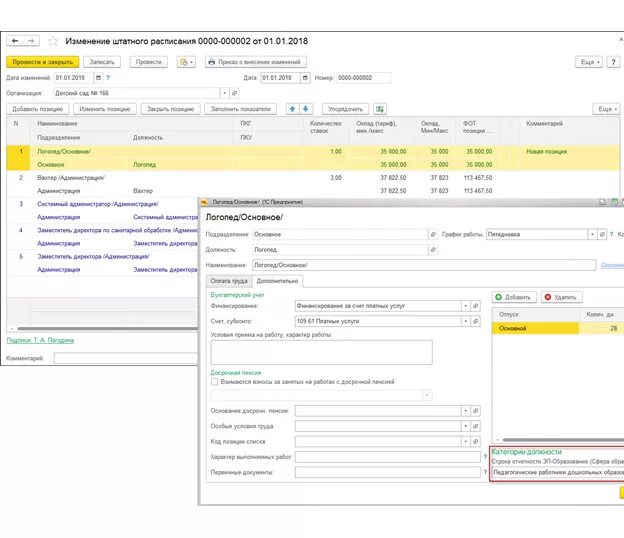The height and width of the screenshot is (538, 624).
Task: Move position down with blue arrow
Action: click(306, 109)
